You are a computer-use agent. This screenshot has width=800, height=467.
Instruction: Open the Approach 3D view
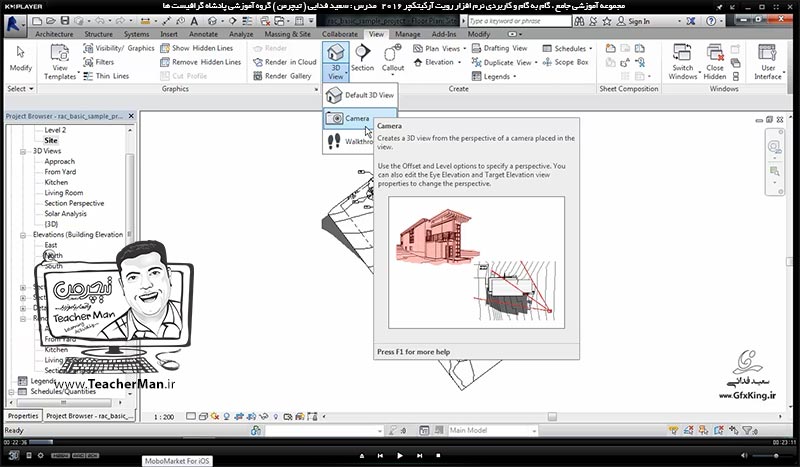[59, 161]
